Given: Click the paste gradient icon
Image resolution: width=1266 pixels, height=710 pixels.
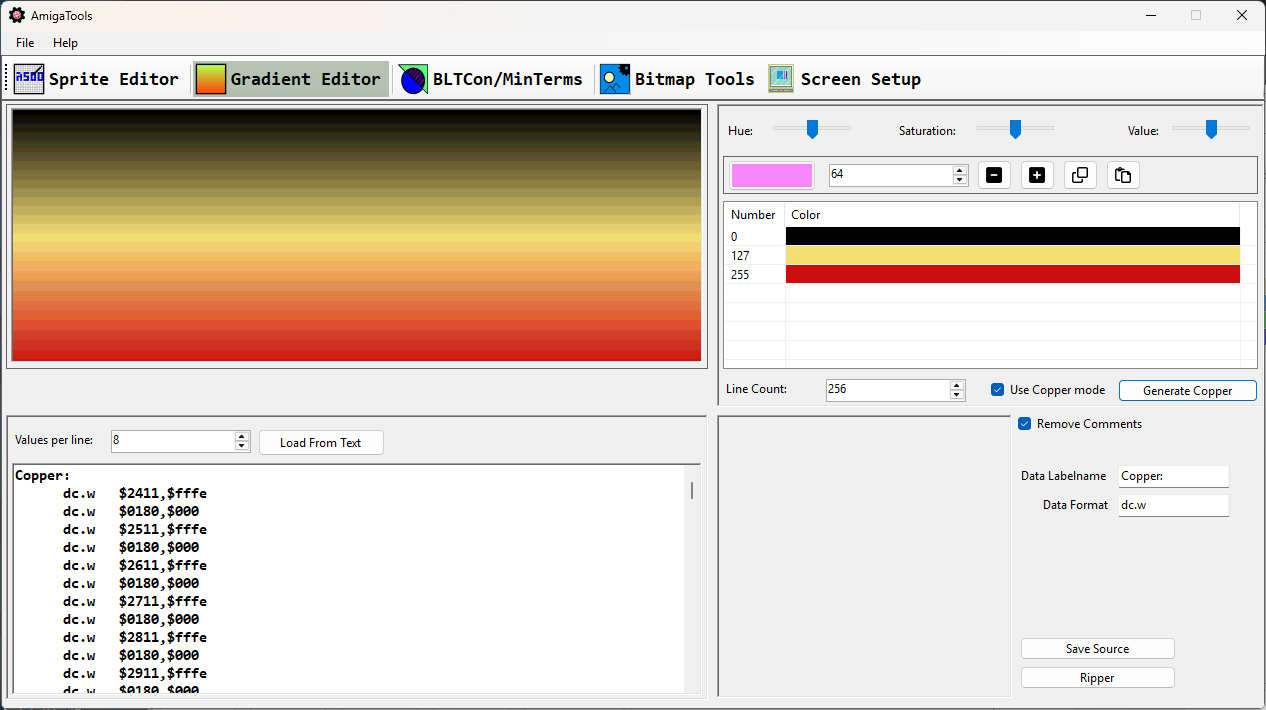Looking at the screenshot, I should tap(1123, 175).
